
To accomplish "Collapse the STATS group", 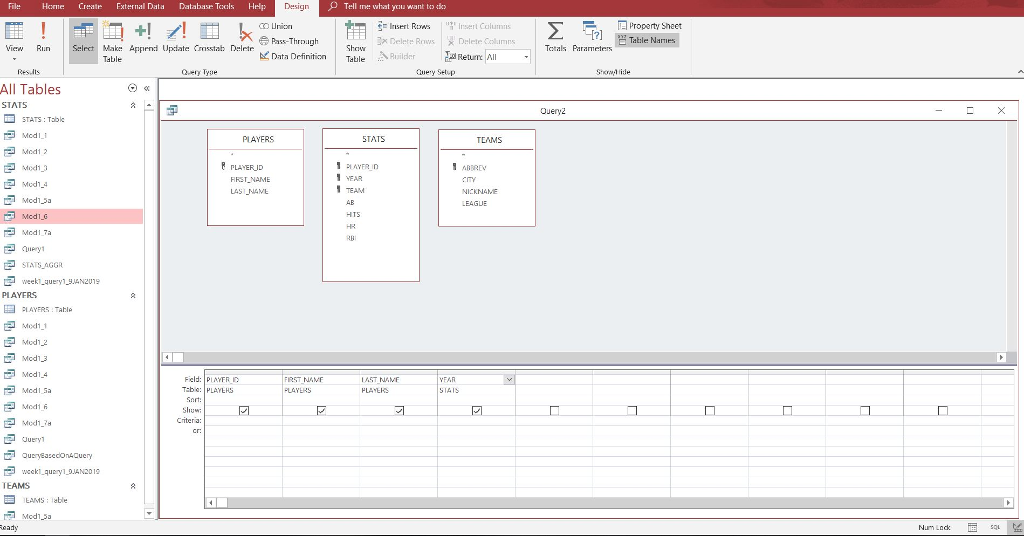I will pyautogui.click(x=133, y=105).
